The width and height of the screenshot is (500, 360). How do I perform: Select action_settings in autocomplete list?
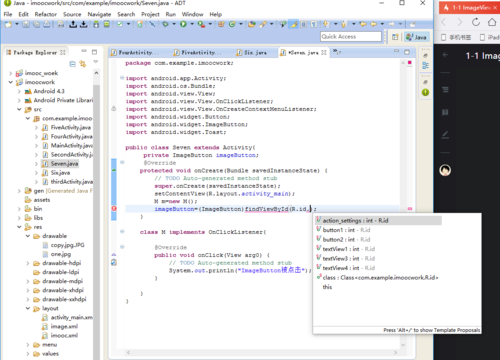point(378,220)
